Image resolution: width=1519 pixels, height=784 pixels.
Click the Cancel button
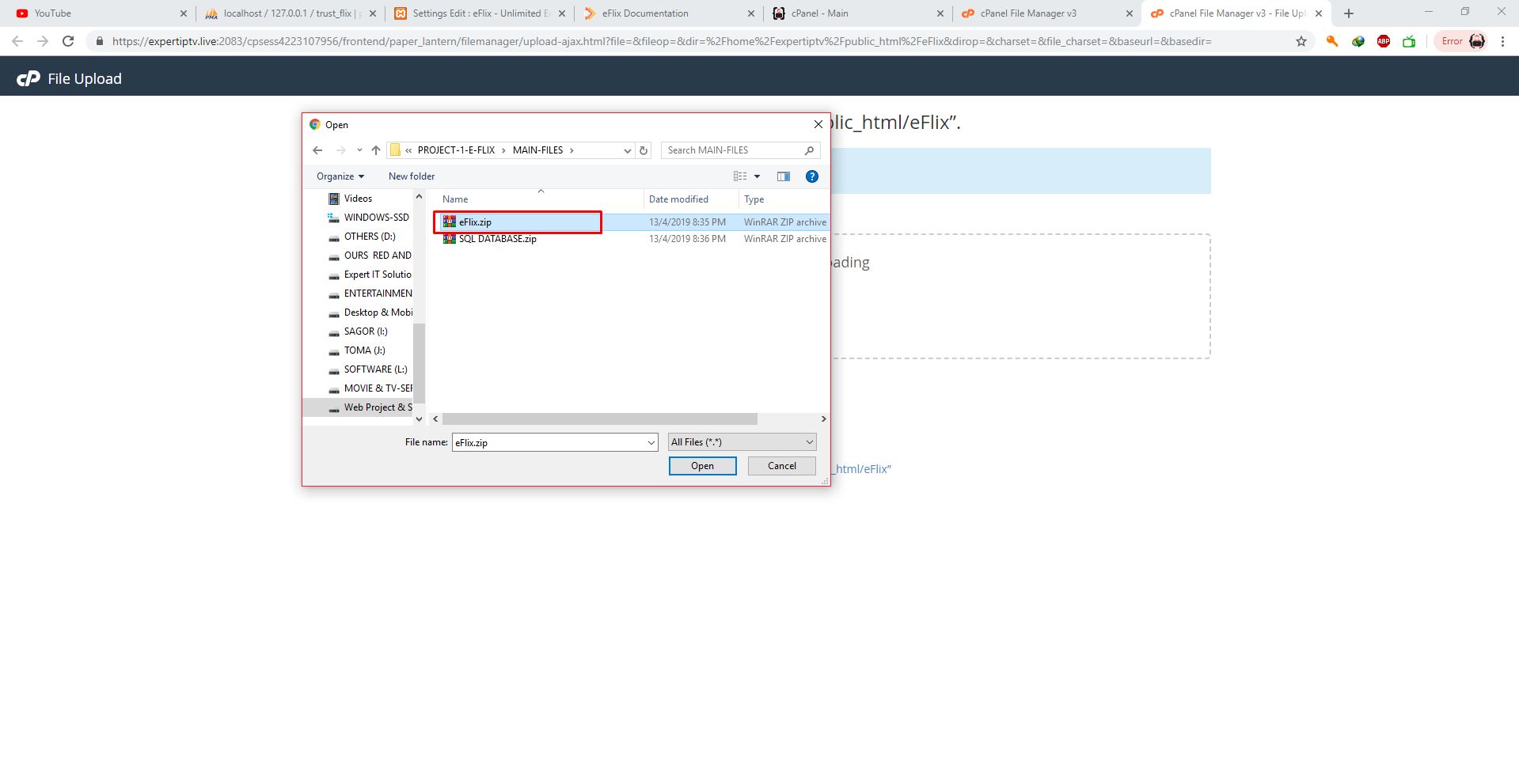pyautogui.click(x=781, y=466)
